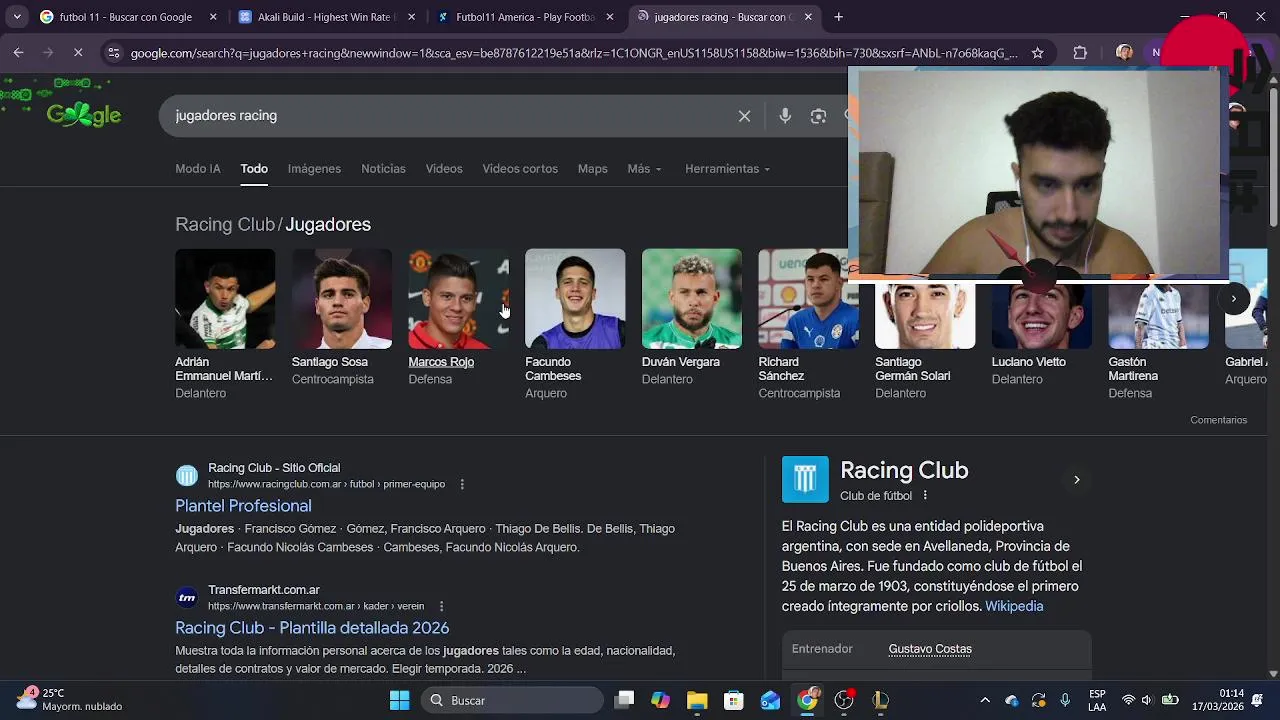Open Outlook from the taskbar
Viewport: 1280px width, 720px height.
point(770,700)
